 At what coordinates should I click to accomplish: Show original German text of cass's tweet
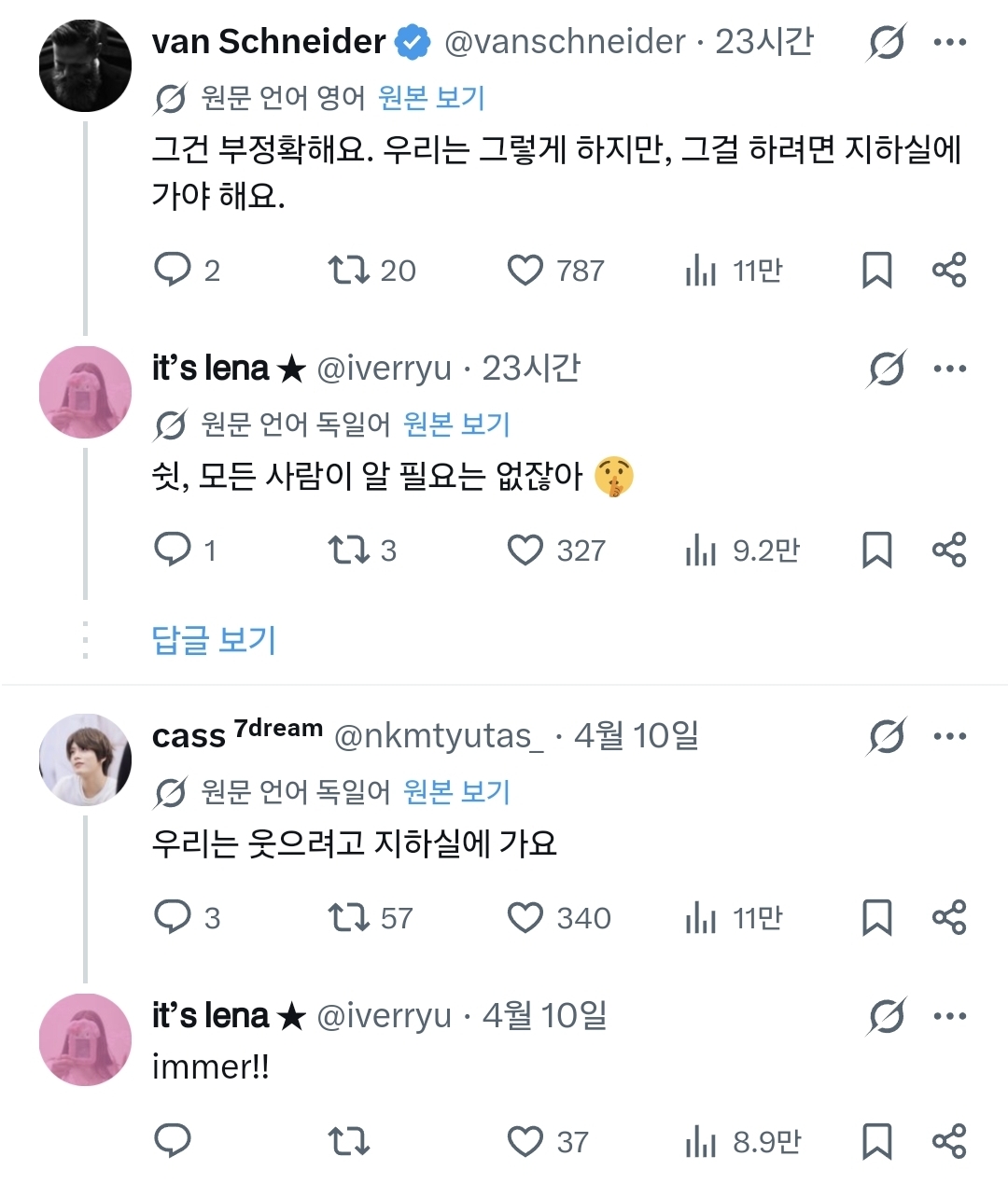[456, 792]
